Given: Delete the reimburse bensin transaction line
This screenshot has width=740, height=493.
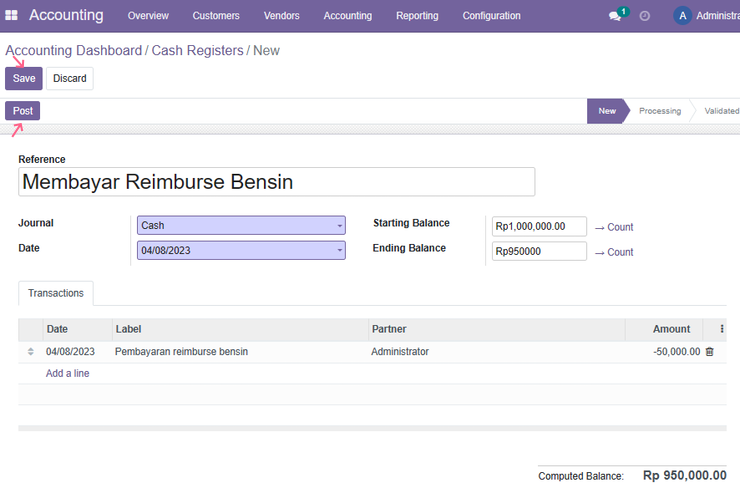Looking at the screenshot, I should (709, 351).
